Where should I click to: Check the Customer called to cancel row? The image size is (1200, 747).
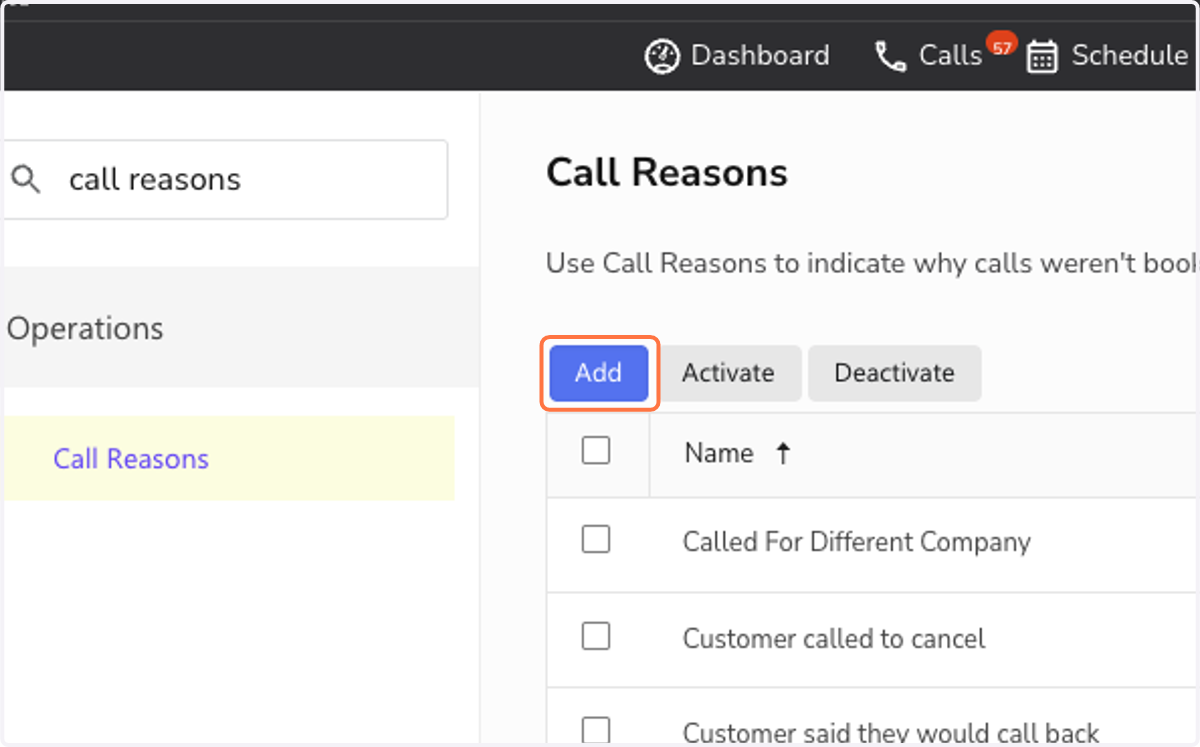coord(596,636)
